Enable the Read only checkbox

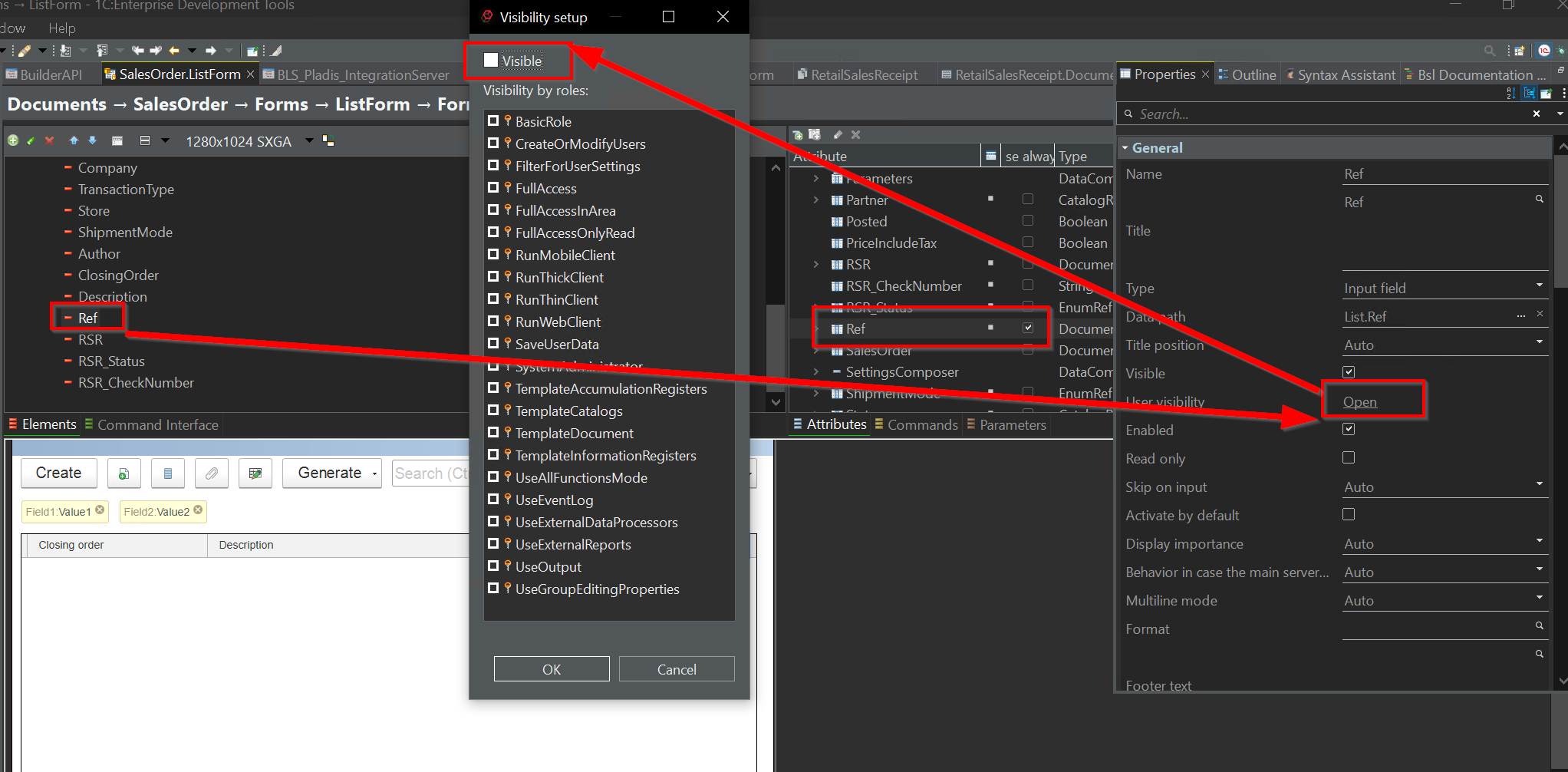(x=1349, y=458)
